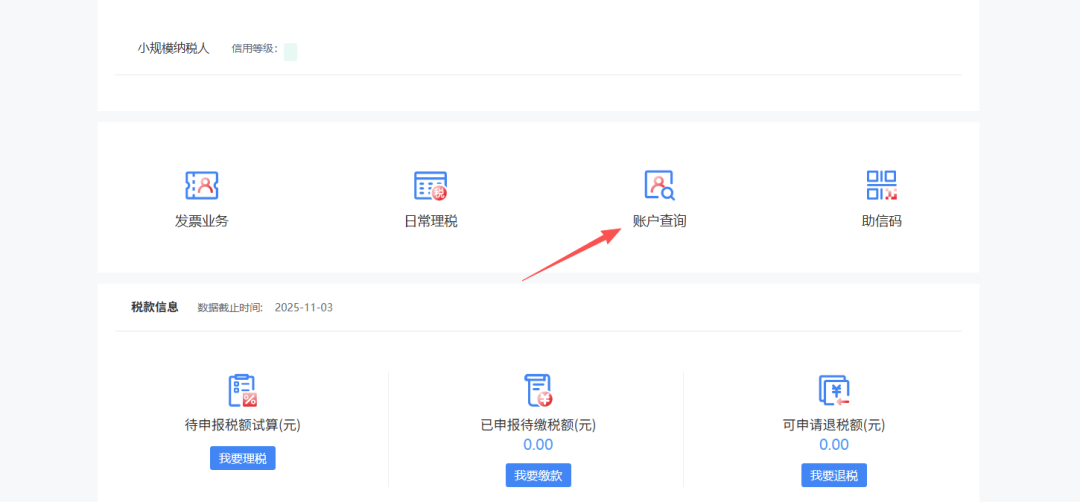Image resolution: width=1080 pixels, height=502 pixels.
Task: Open the 助信码 QR code icon
Action: [881, 185]
